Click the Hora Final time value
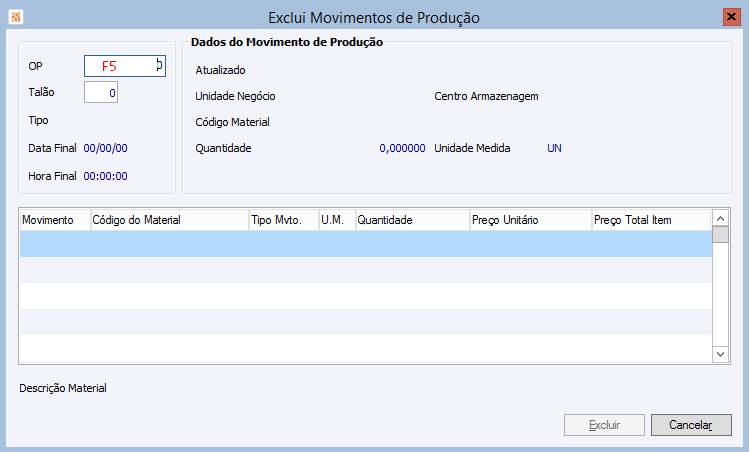 point(106,176)
